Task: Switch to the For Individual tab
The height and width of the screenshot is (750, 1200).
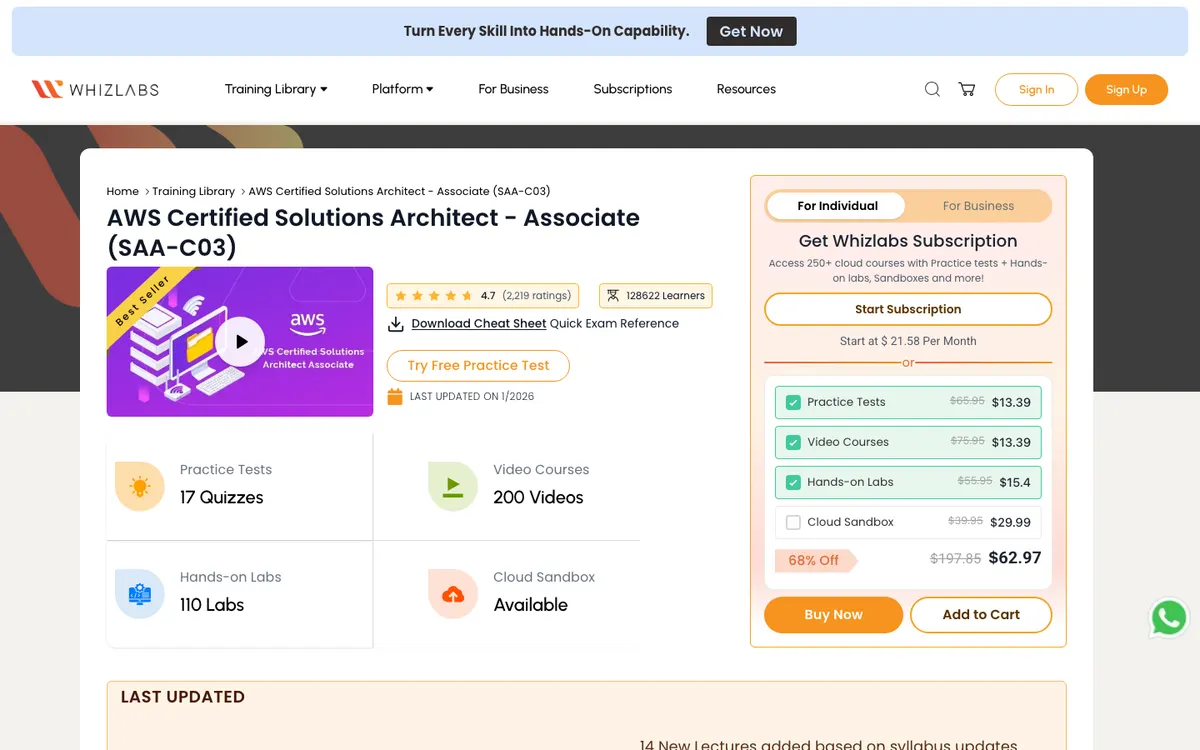Action: 837,206
